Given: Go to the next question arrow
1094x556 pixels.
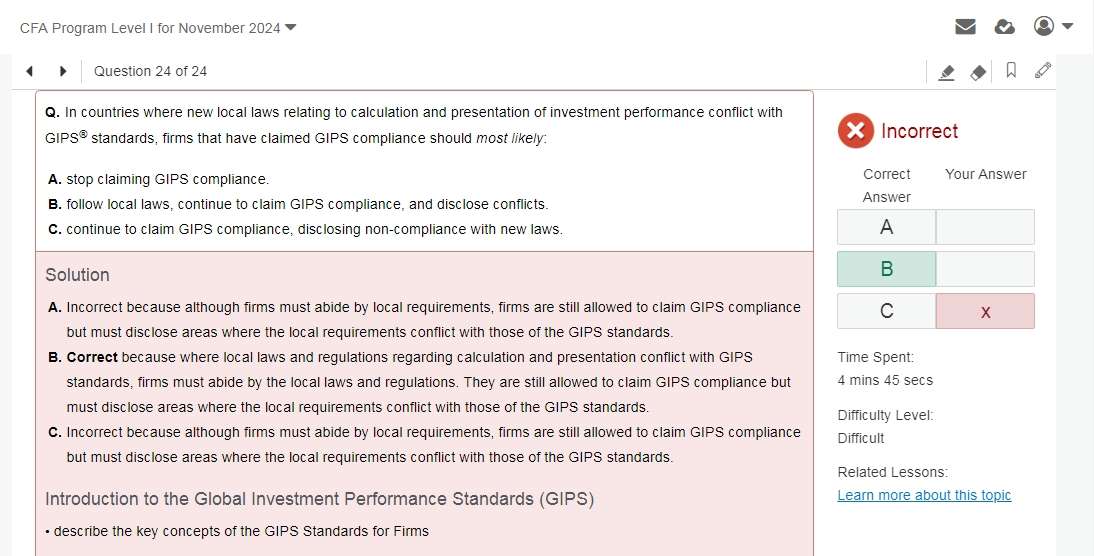Looking at the screenshot, I should click(63, 71).
